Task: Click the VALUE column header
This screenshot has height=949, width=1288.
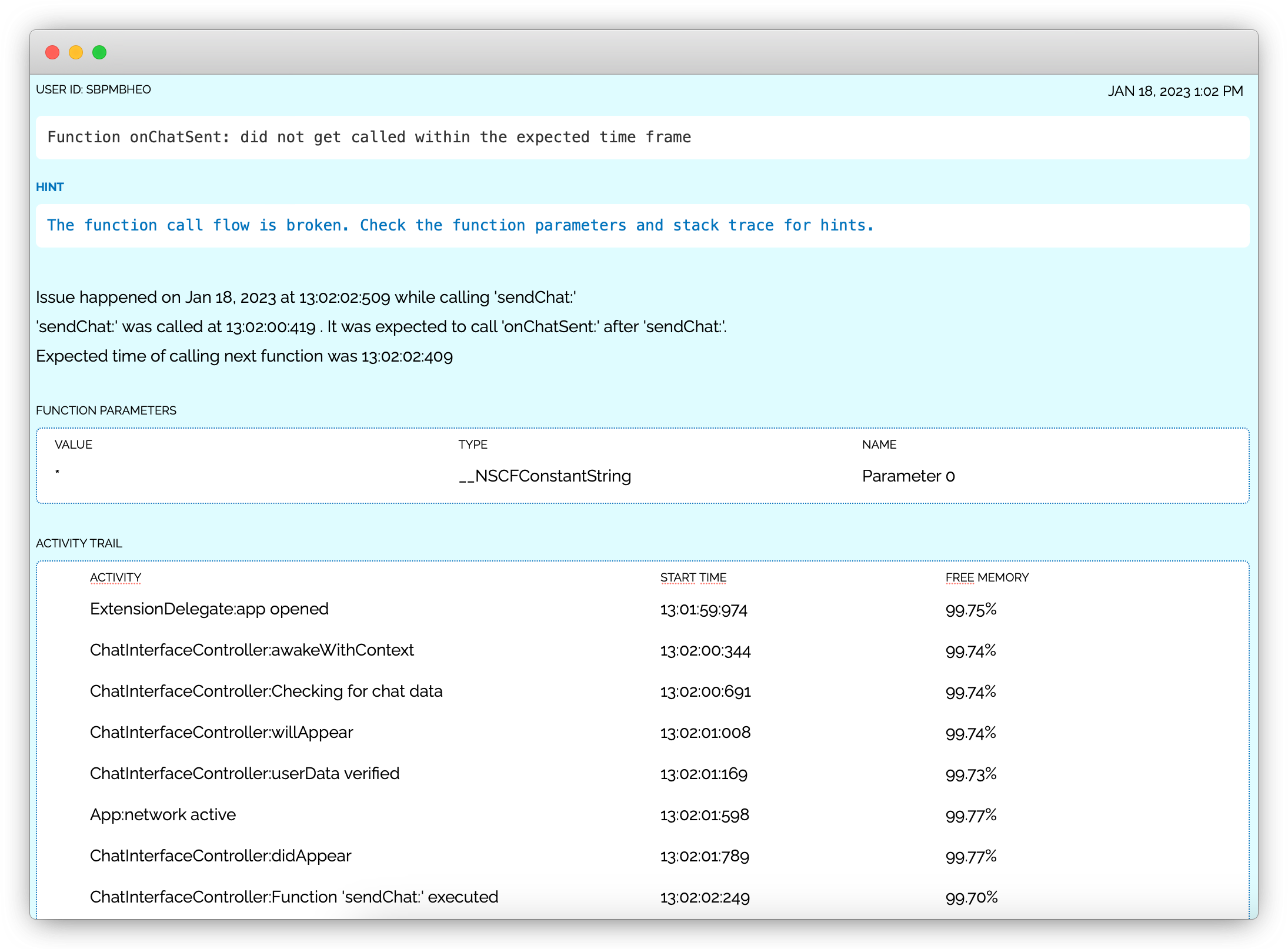Action: (73, 445)
